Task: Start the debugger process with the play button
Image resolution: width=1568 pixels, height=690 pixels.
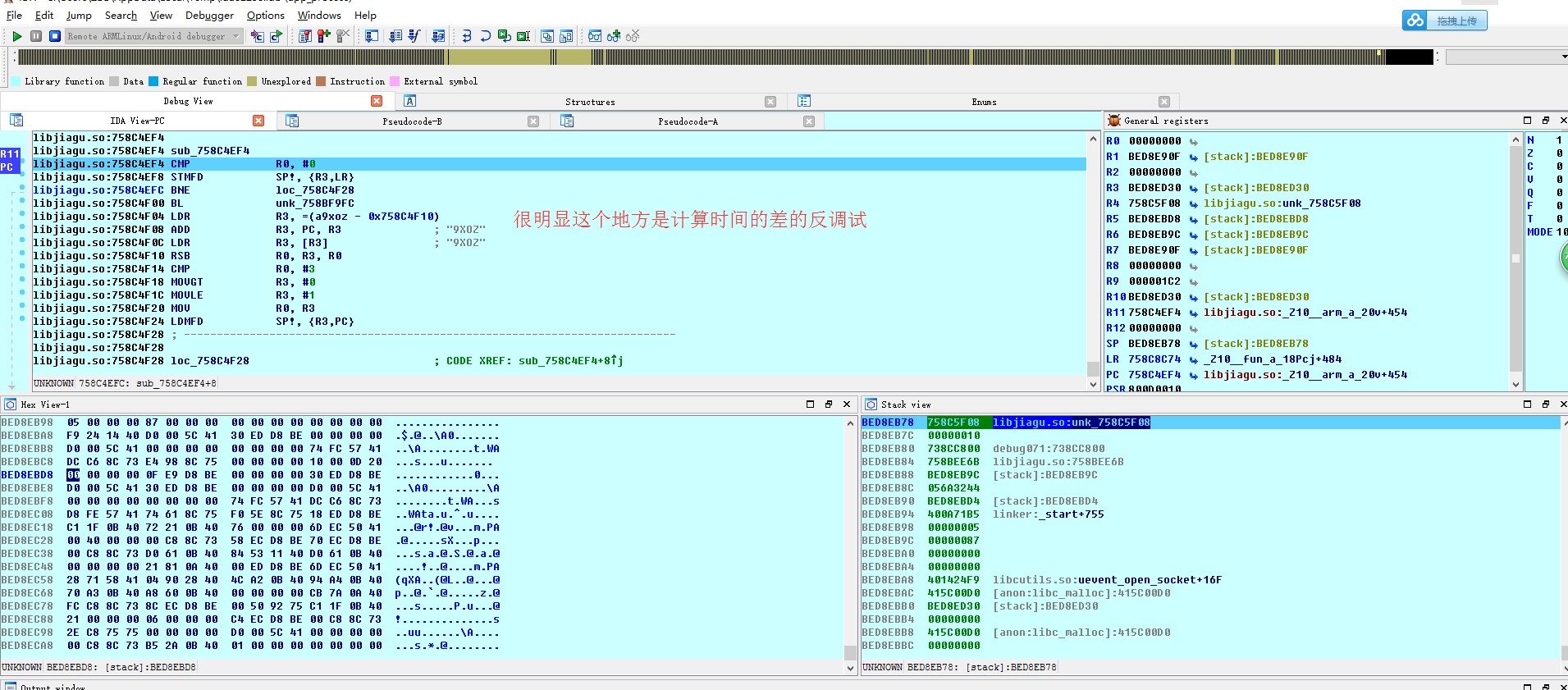Action: [16, 36]
